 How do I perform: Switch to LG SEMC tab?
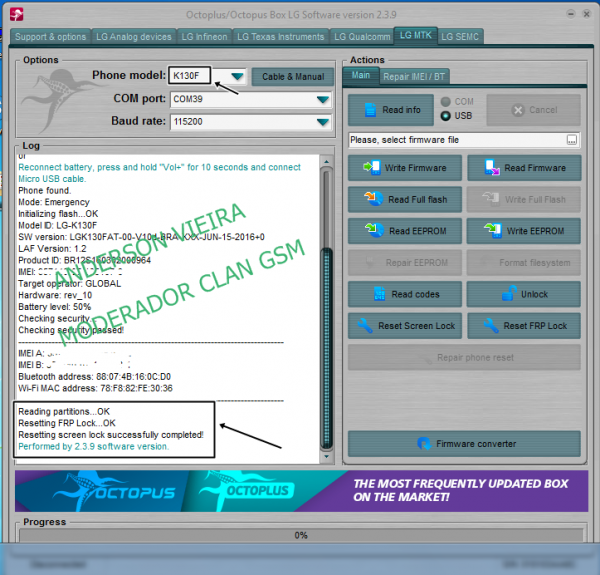460,37
